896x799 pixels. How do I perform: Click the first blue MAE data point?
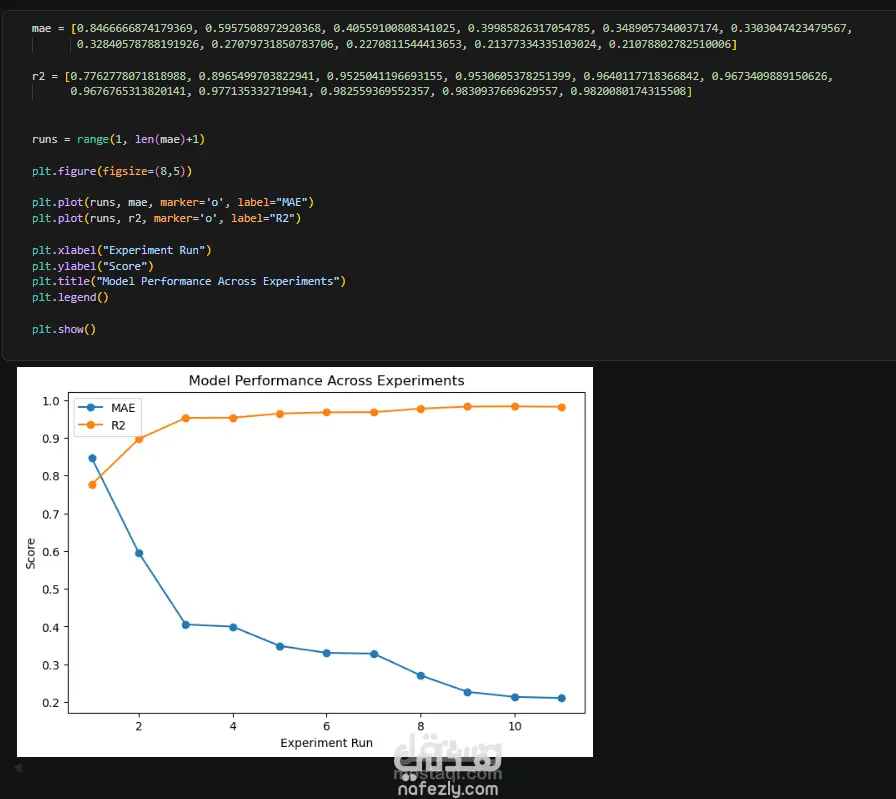click(92, 458)
